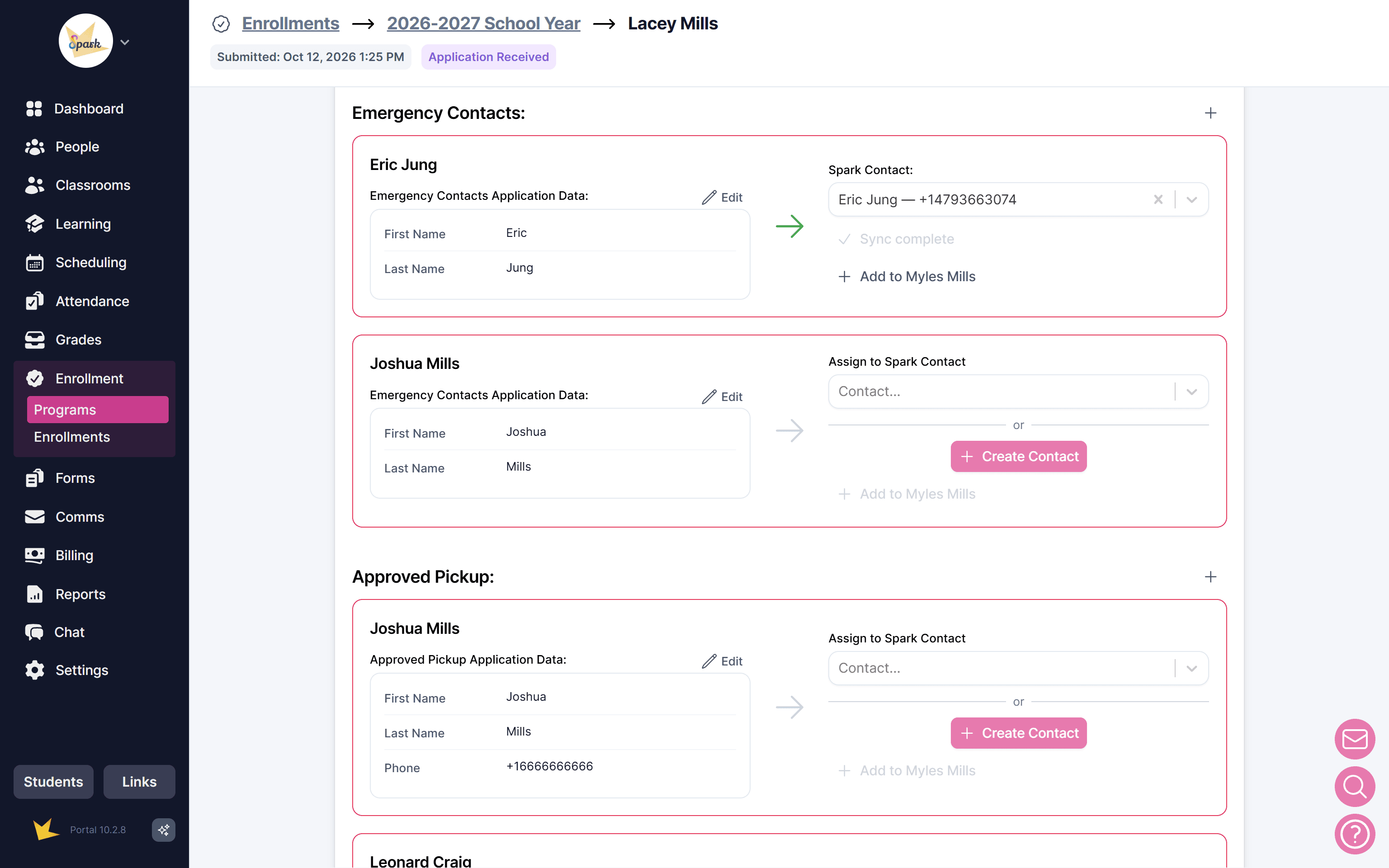The image size is (1389, 868).
Task: Follow the 2026-2027 School Year breadcrumb link
Action: tap(483, 24)
